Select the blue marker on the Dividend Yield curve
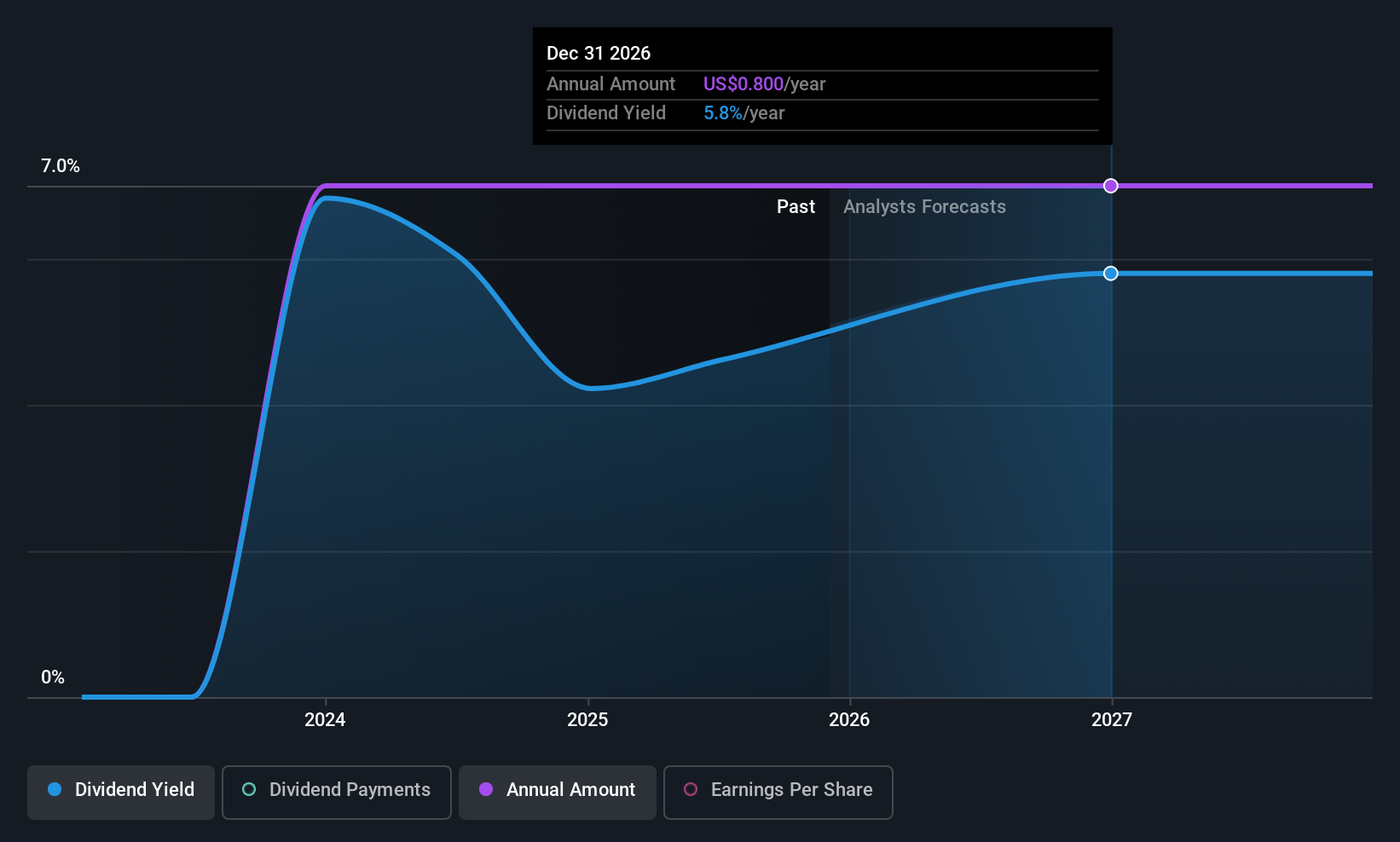This screenshot has height=842, width=1400. (1110, 274)
